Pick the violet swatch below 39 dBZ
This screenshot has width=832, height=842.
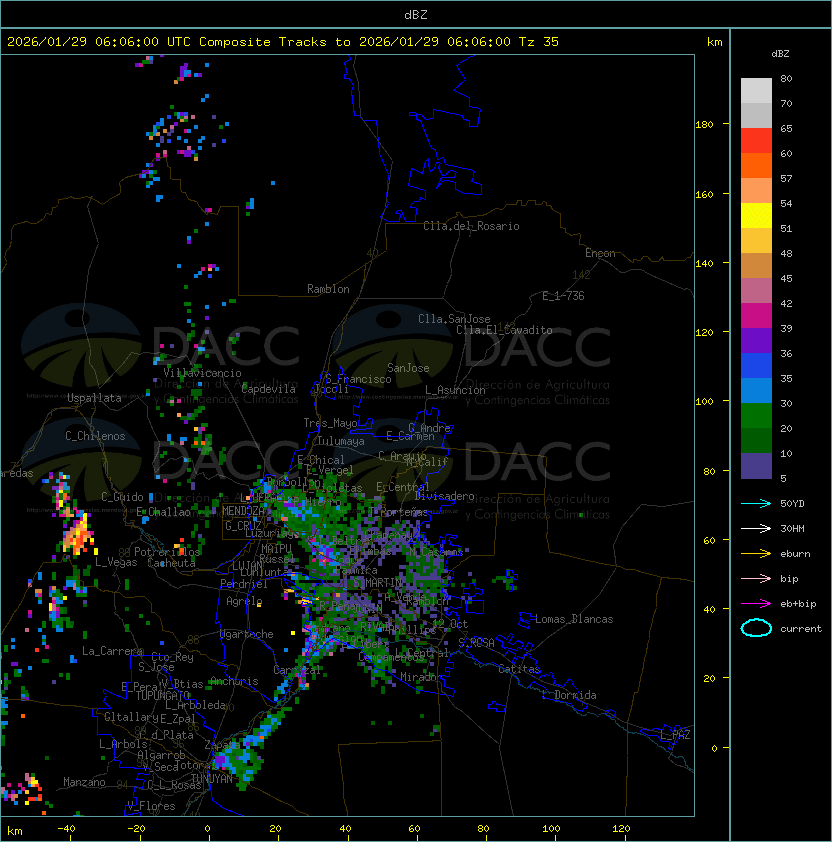[x=756, y=340]
